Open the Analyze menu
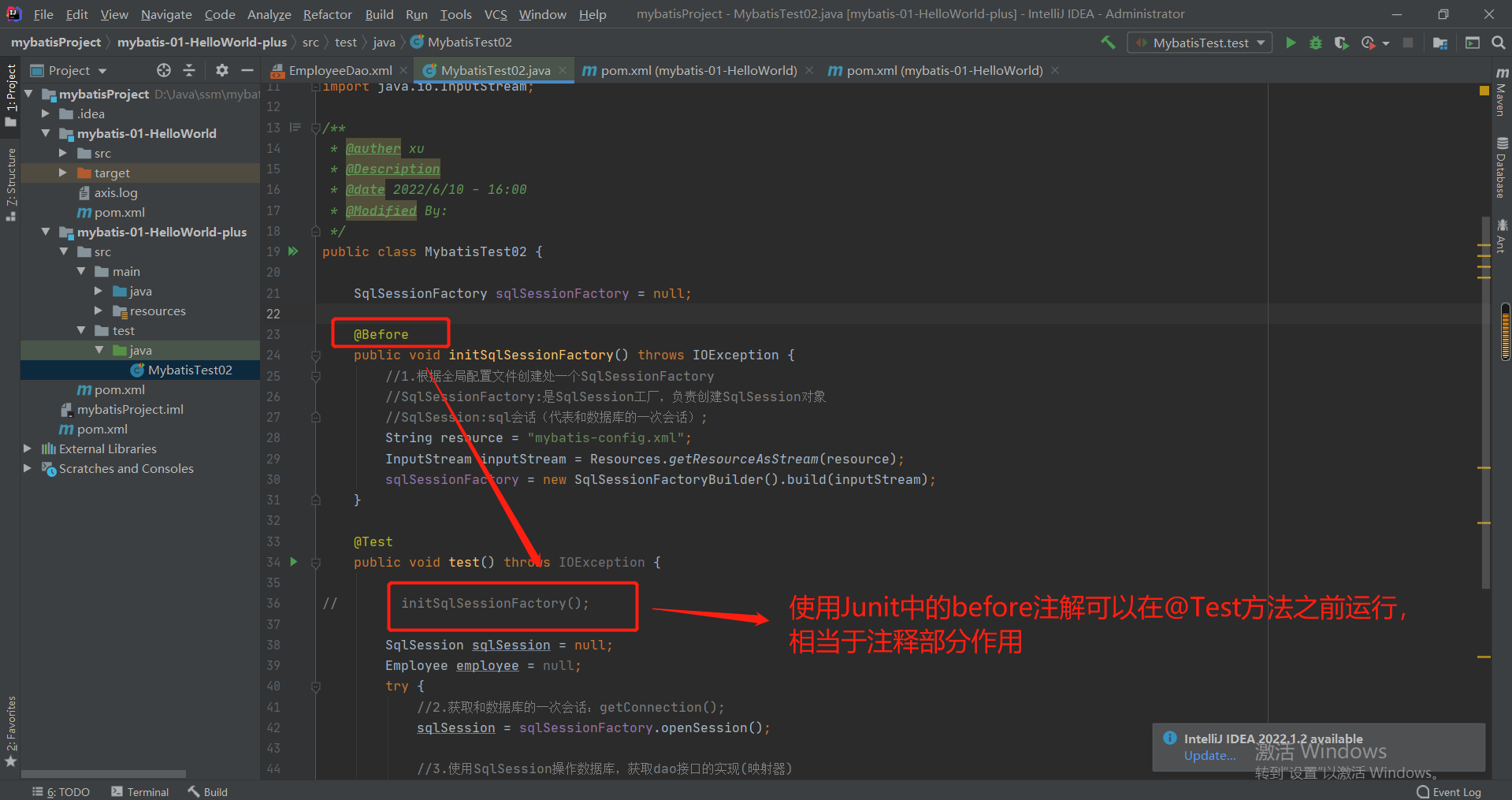The height and width of the screenshot is (800, 1512). [x=269, y=14]
